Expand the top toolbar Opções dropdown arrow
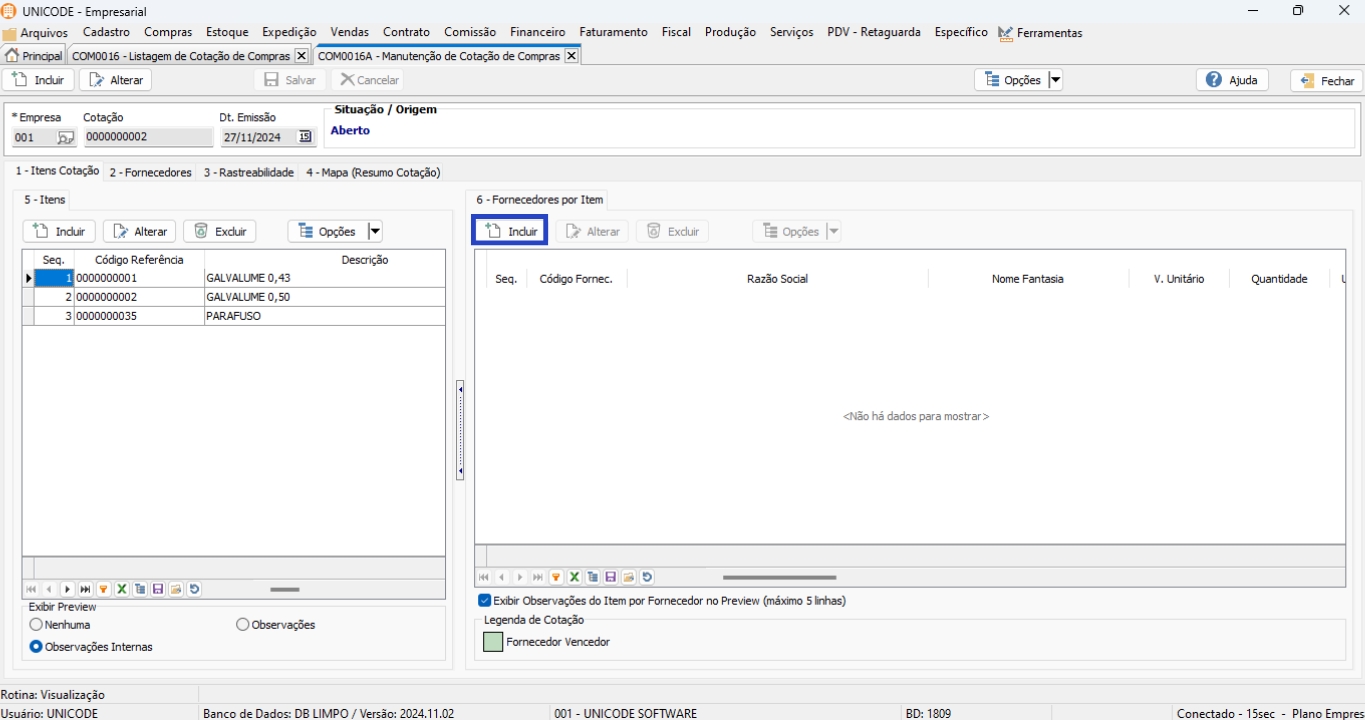This screenshot has height=720, width=1365. pos(1055,80)
